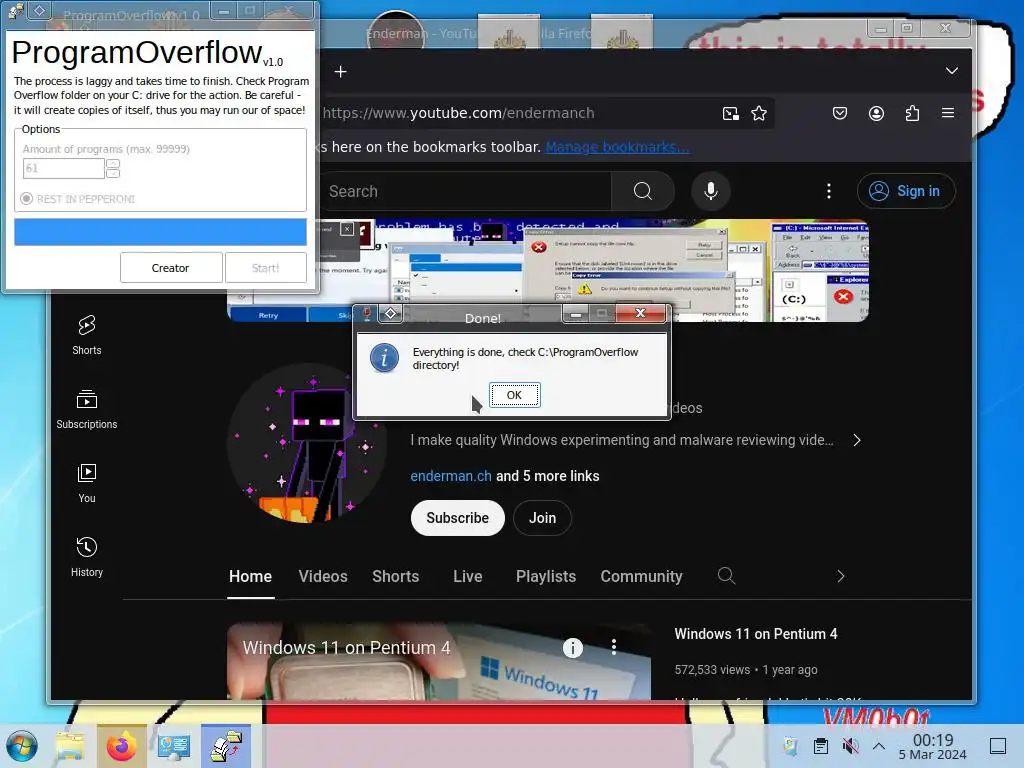Click the video info circle icon
This screenshot has width=1024, height=768.
573,648
